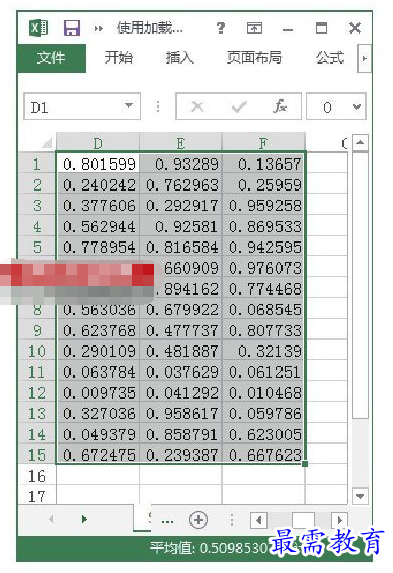Viewport: 393px width, 573px height.
Task: Open Excel help question mark
Action: pos(221,28)
